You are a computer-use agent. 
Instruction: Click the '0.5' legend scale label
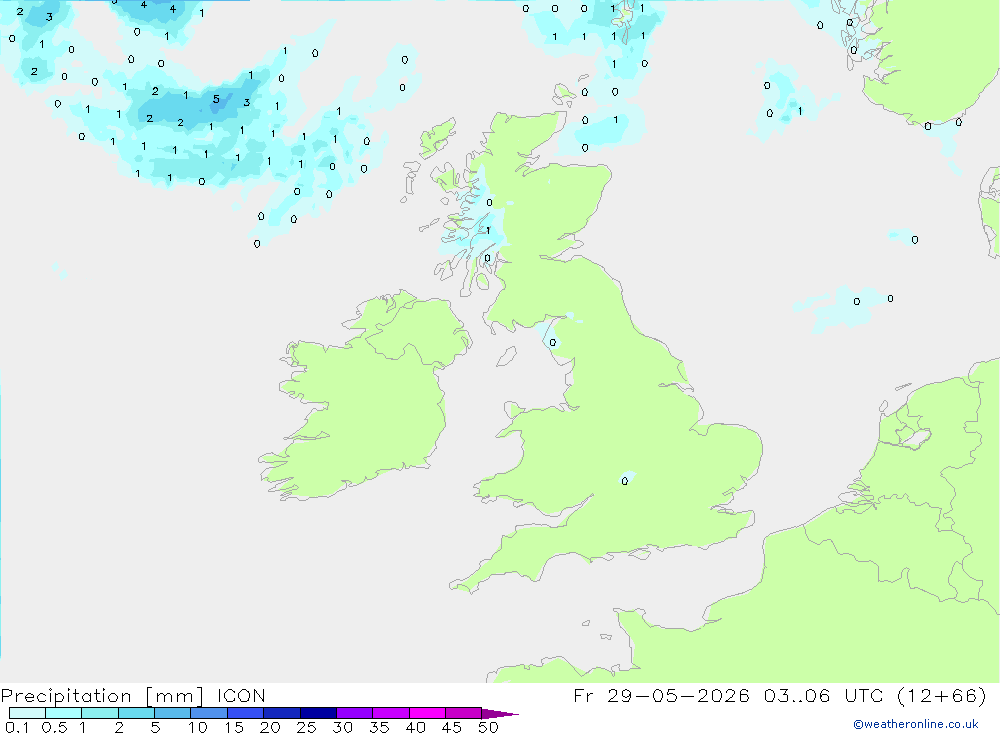pos(54,727)
